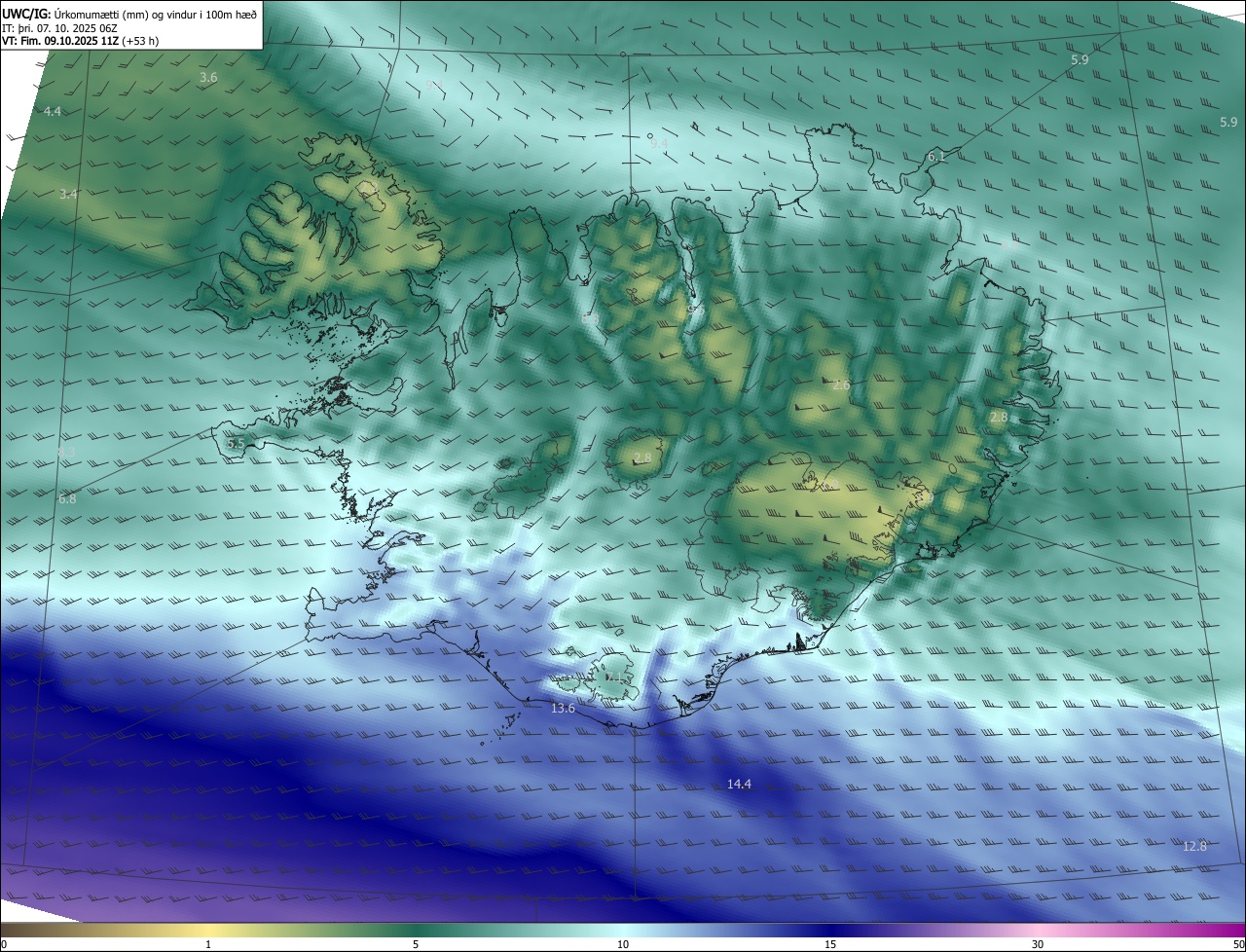Click the map value label 12.8

[1194, 847]
